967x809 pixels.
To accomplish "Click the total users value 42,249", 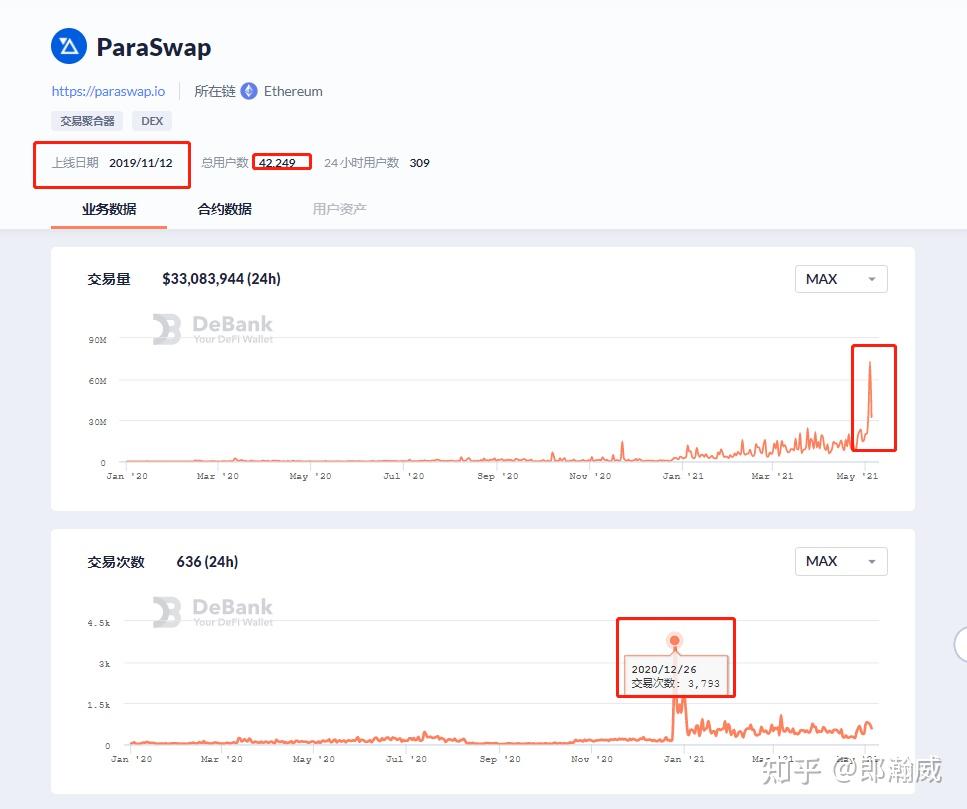I will pyautogui.click(x=278, y=163).
